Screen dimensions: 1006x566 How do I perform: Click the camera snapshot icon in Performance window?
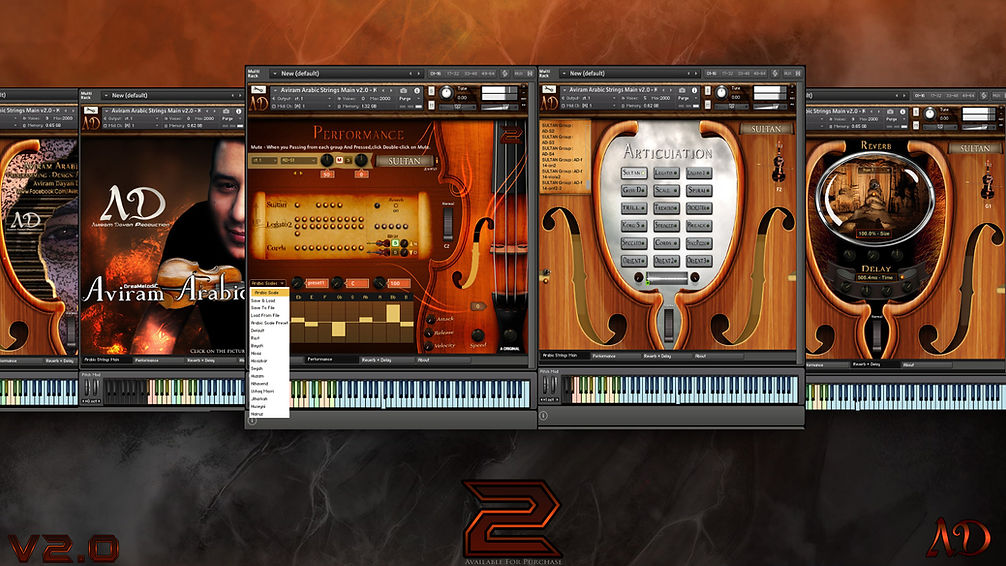[404, 90]
